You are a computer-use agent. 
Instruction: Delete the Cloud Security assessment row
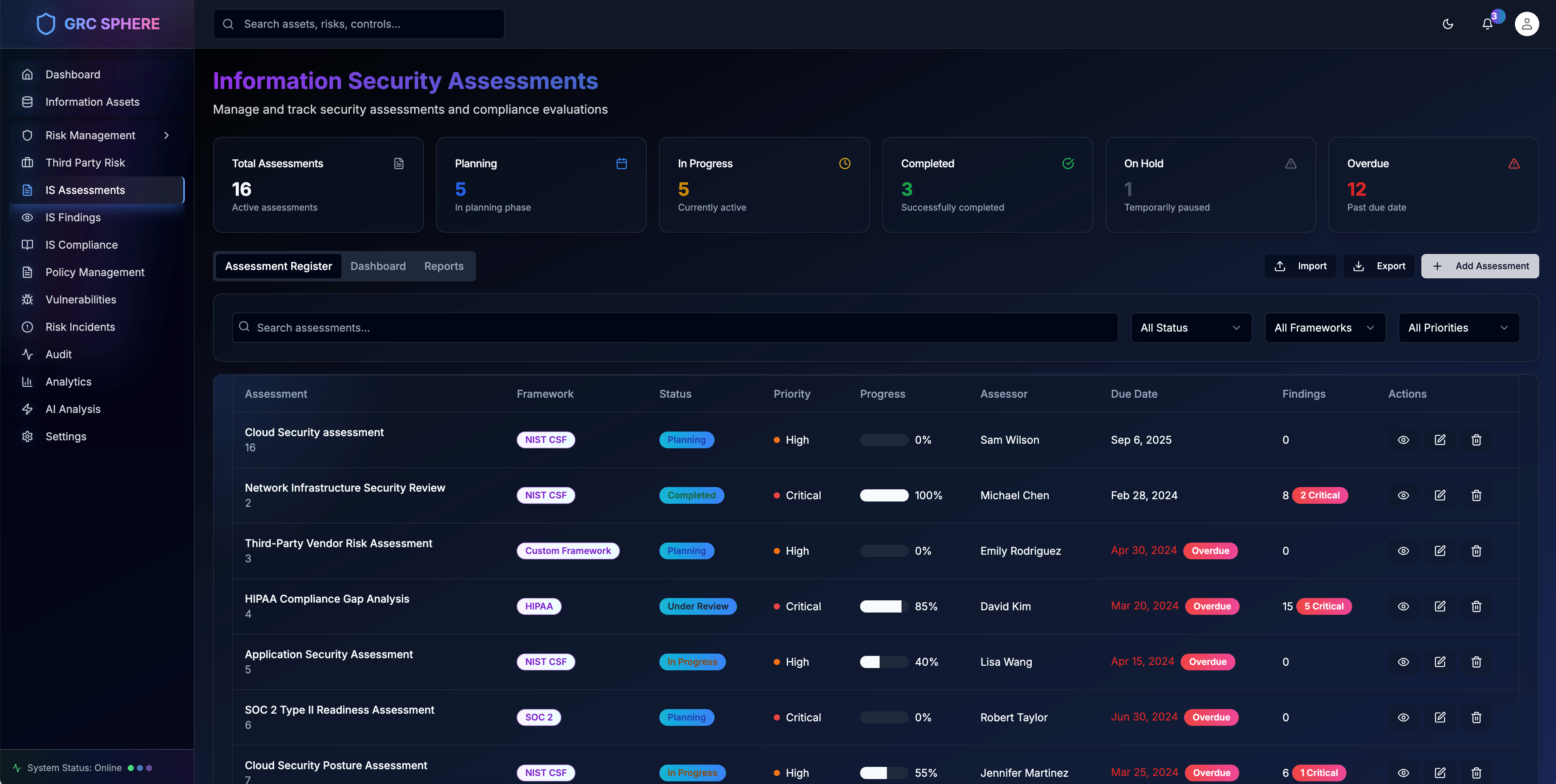(1476, 440)
